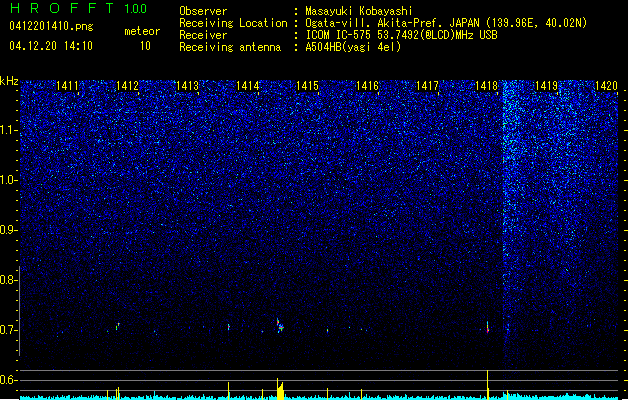Click the Ogata-vill. Akita-Pref. JAPAN location text
Screen dimensions: 629x400
click(446, 23)
